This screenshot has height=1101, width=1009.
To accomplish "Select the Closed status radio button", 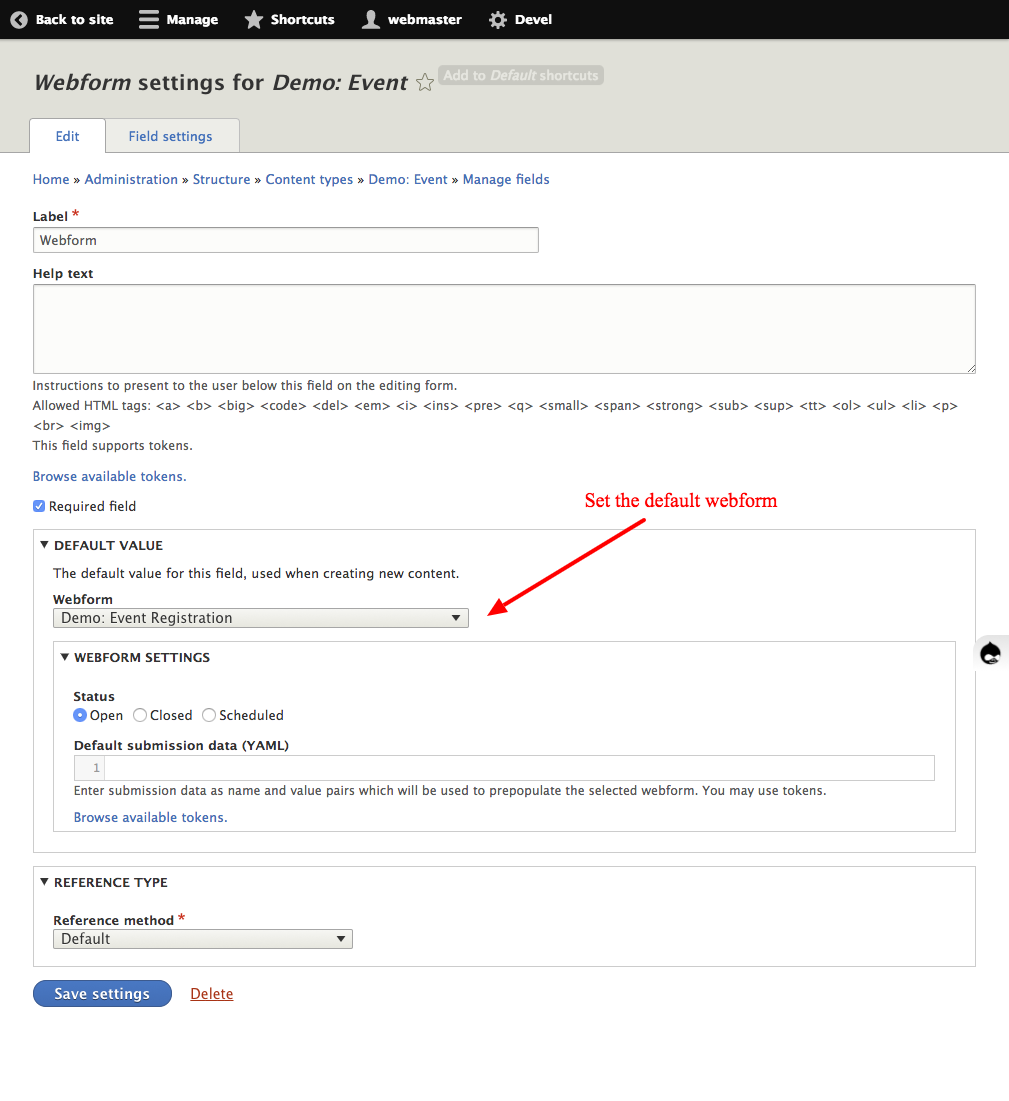I will 140,714.
